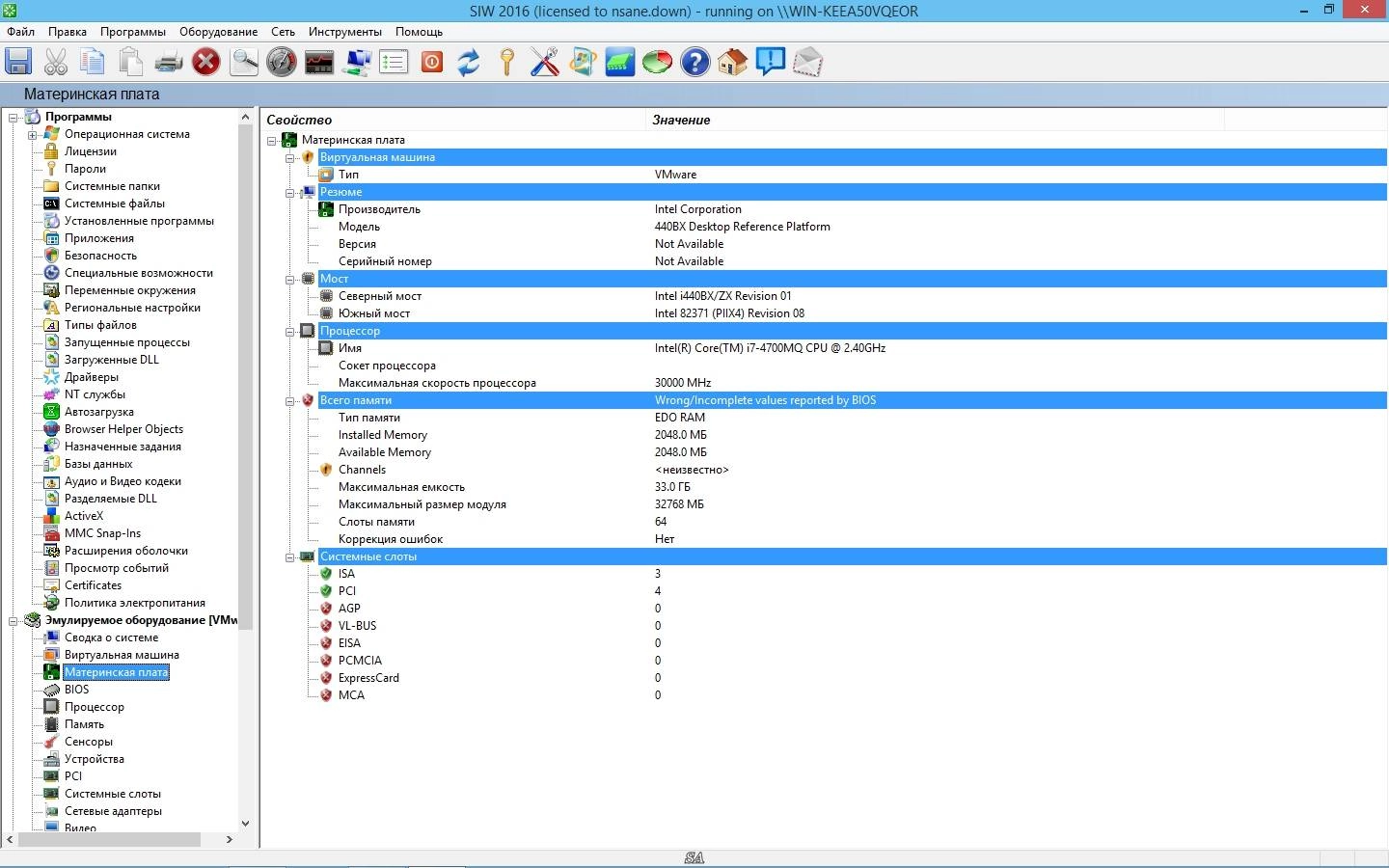Open help via blue question mark icon
The image size is (1389, 868).
point(694,62)
